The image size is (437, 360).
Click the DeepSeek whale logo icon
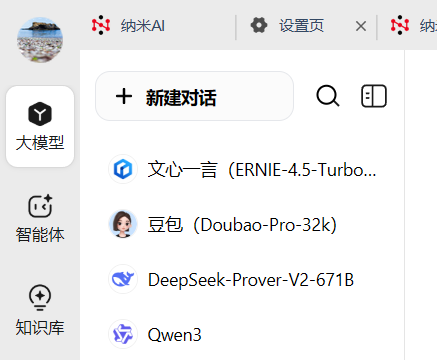coord(123,279)
